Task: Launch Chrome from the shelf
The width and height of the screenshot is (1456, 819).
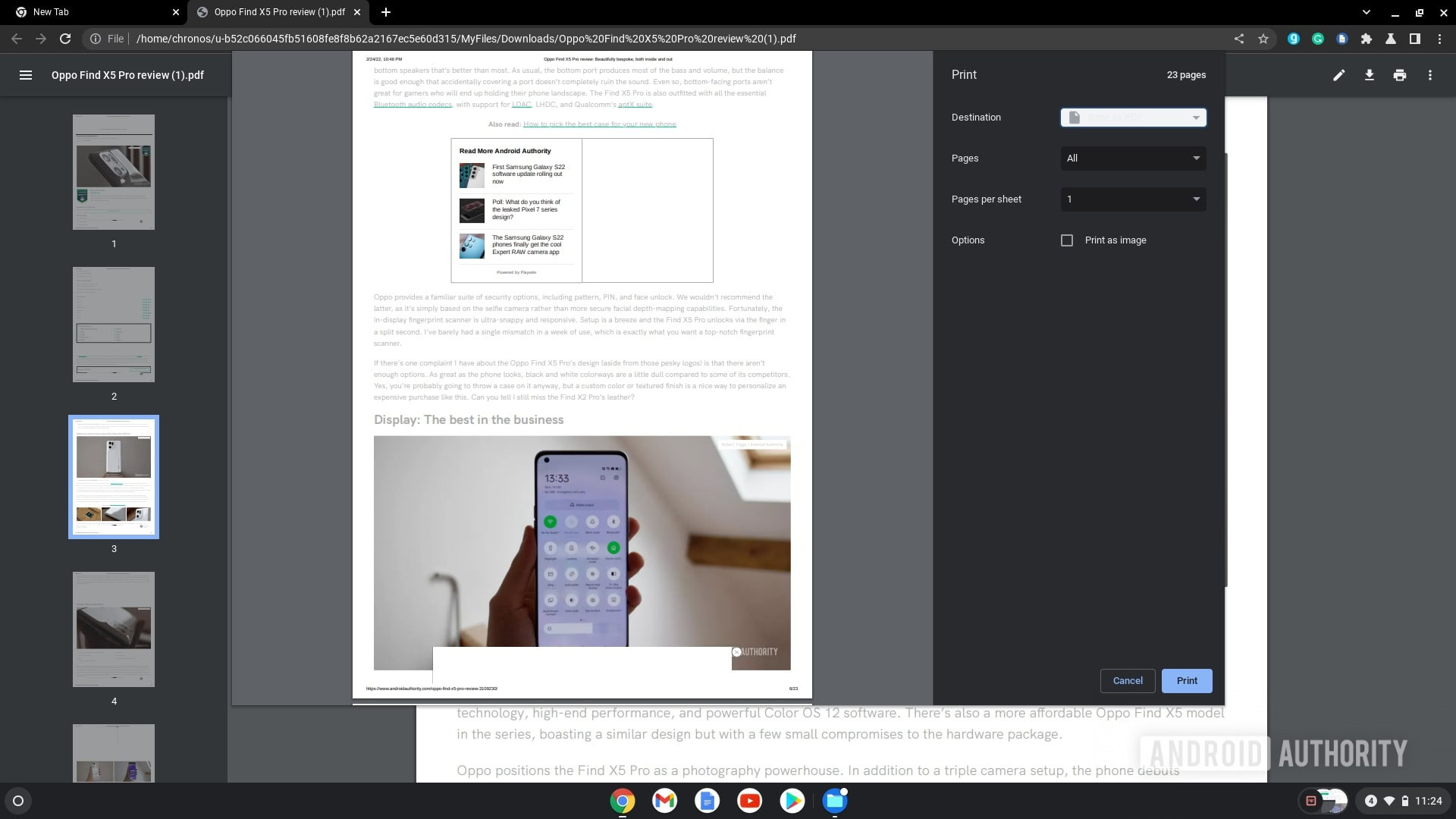Action: pyautogui.click(x=622, y=801)
